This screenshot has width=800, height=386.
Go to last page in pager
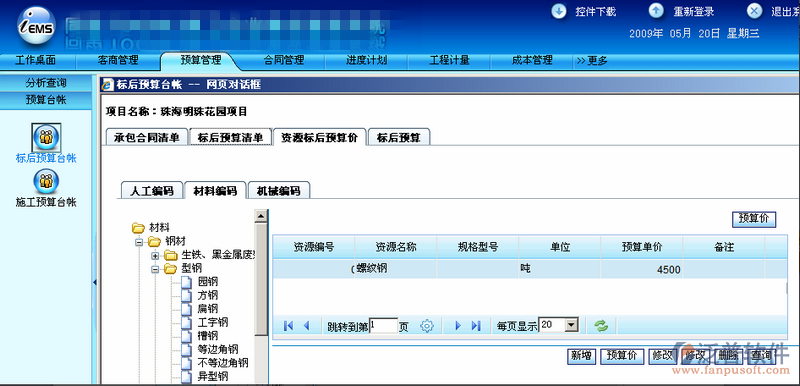476,326
